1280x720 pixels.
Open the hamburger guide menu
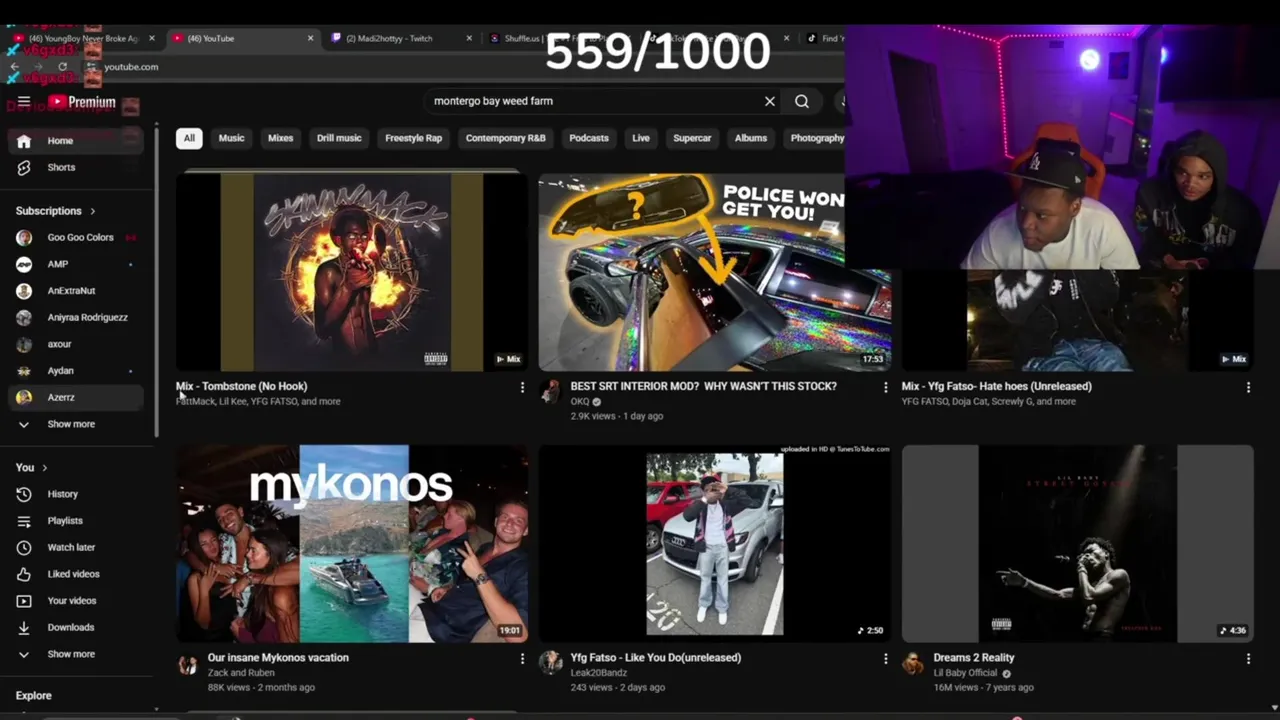pos(24,102)
